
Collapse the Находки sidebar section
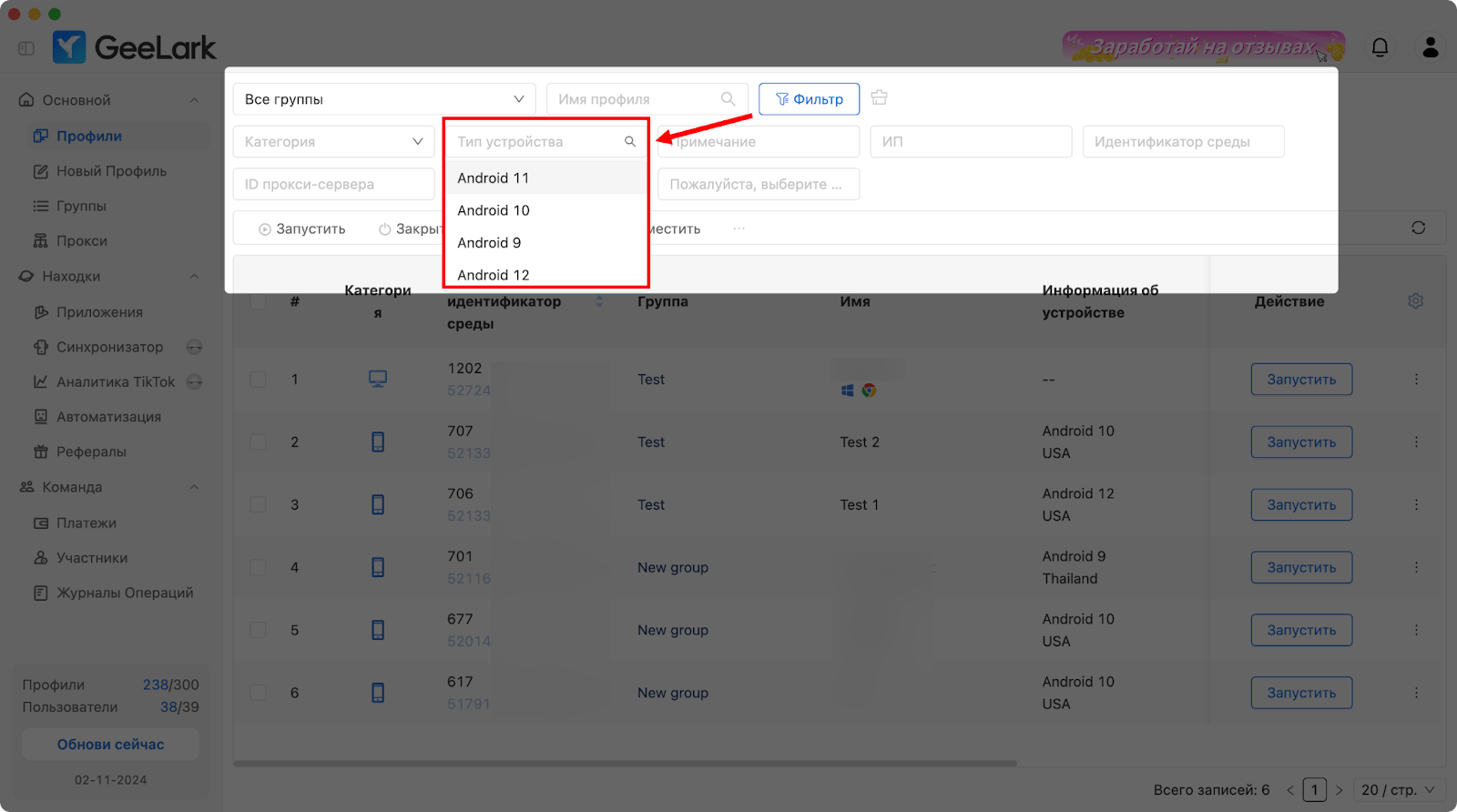(194, 277)
